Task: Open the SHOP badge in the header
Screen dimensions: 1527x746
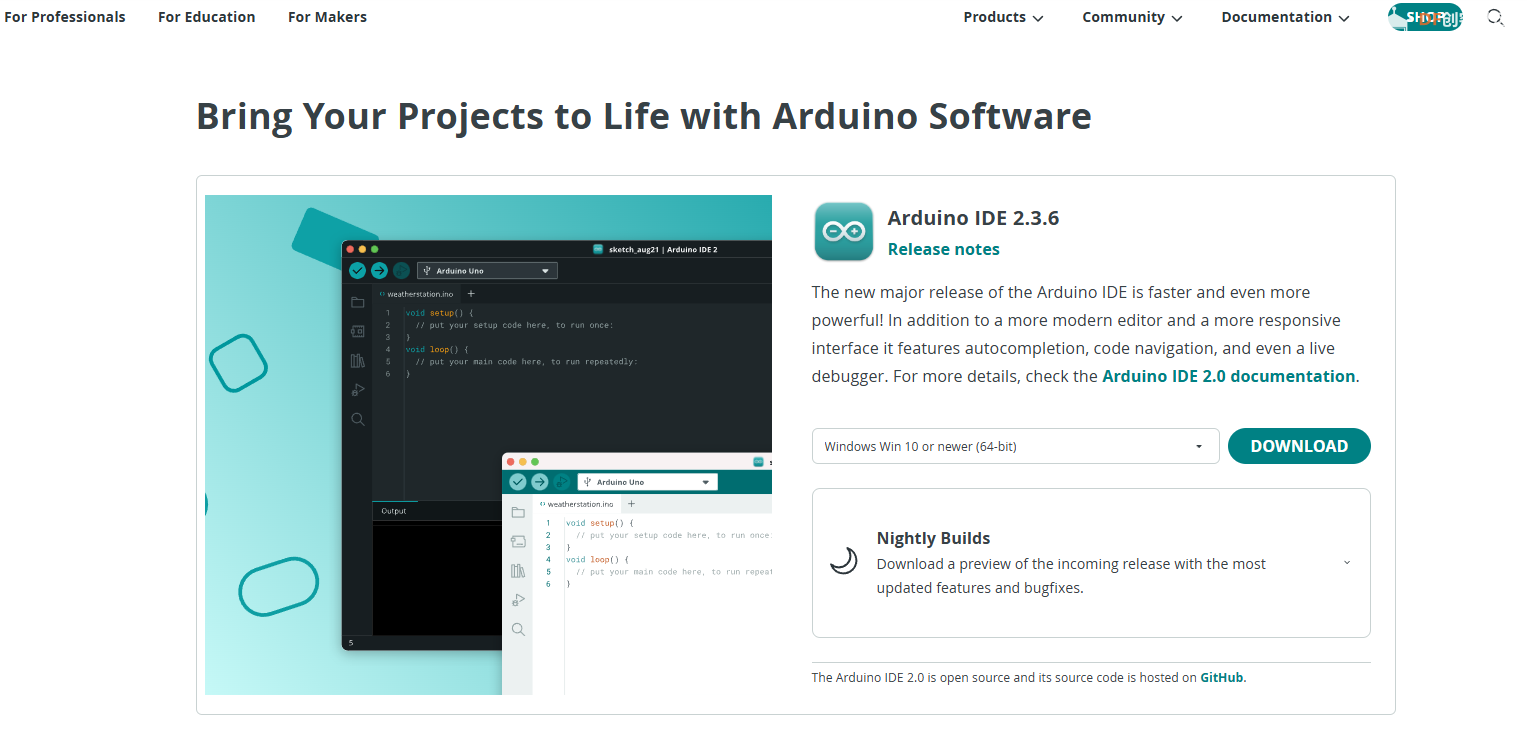Action: [x=1425, y=17]
